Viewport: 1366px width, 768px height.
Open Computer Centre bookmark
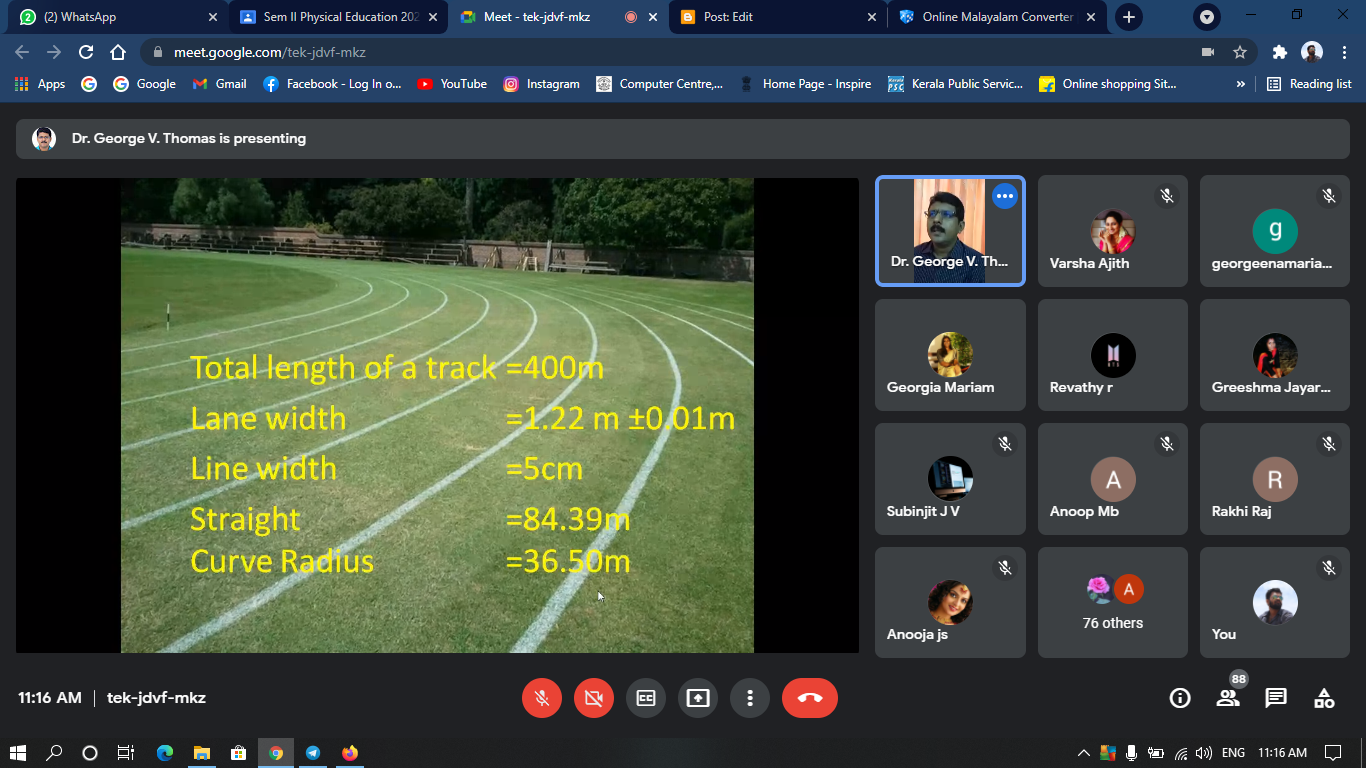(x=659, y=84)
